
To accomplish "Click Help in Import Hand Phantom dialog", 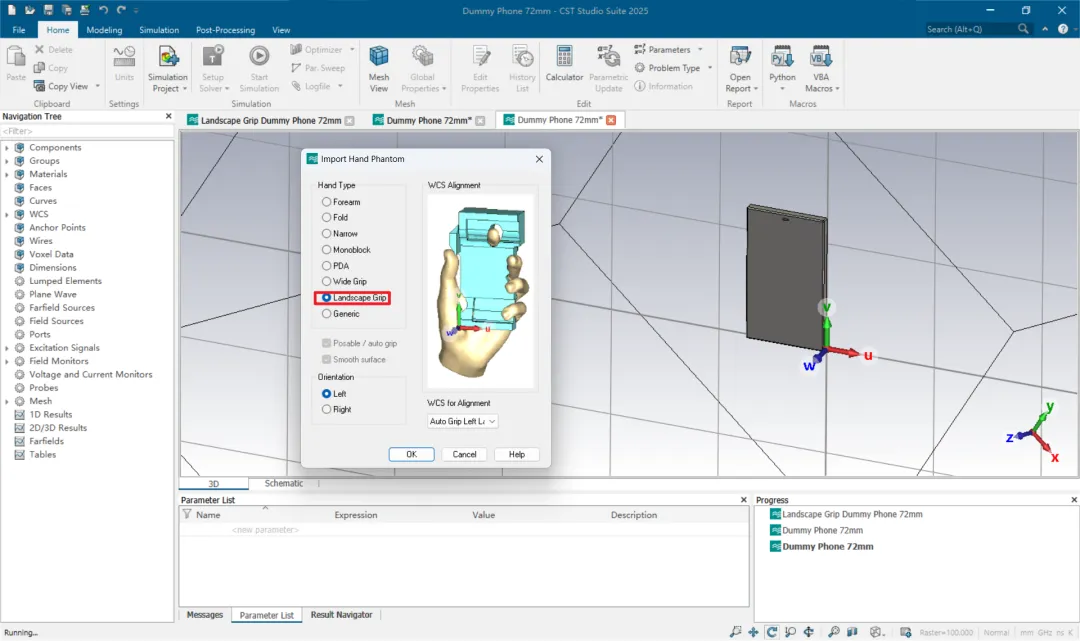I will pyautogui.click(x=517, y=454).
